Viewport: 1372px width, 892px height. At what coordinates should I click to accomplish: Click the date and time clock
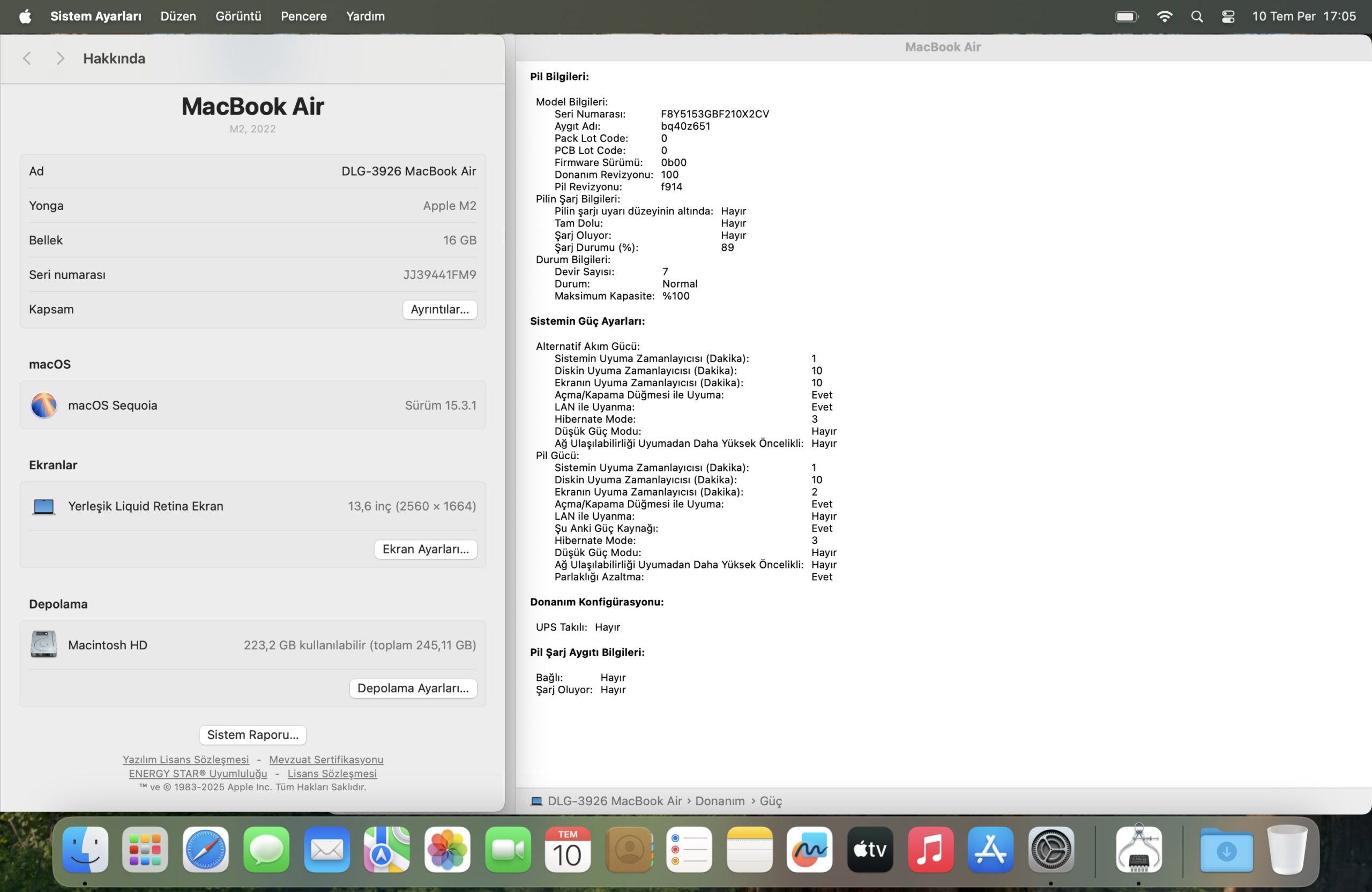click(1304, 16)
